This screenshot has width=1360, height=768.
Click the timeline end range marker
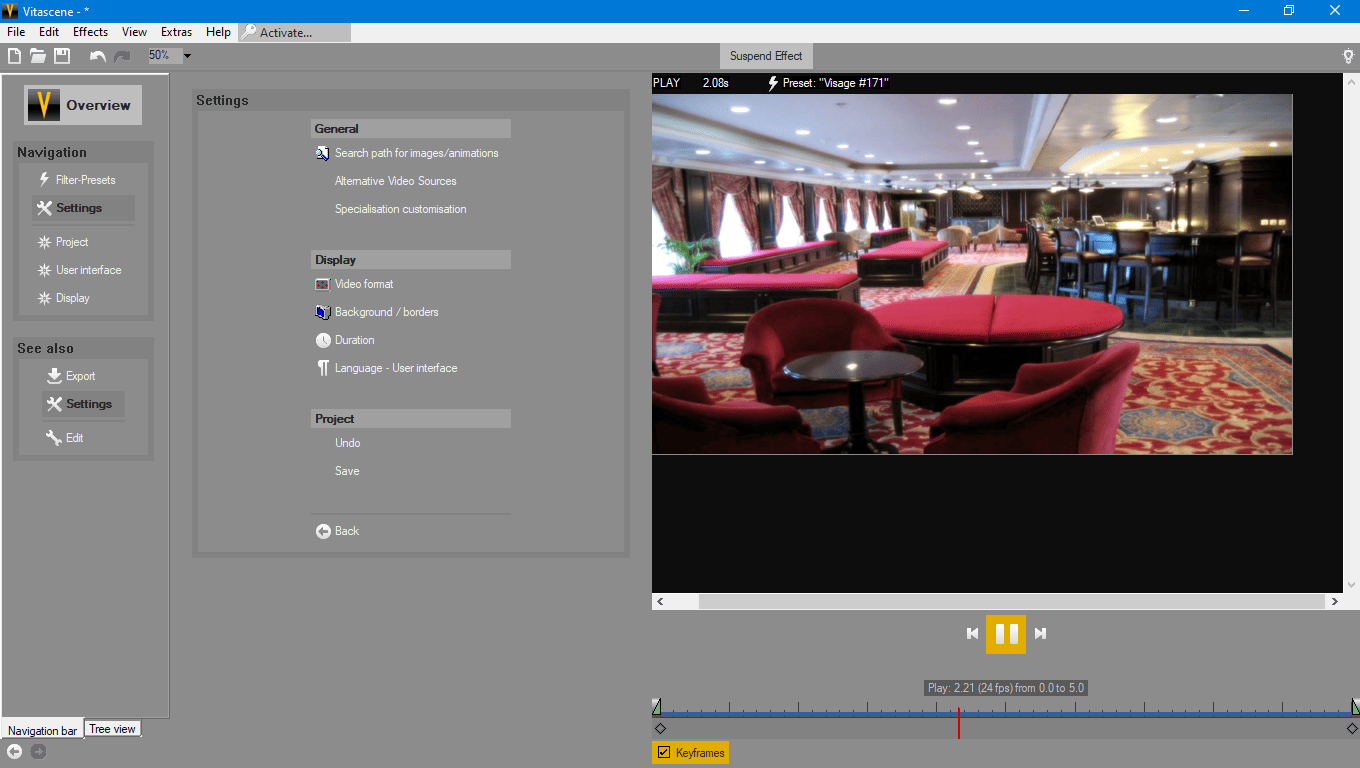point(1355,708)
